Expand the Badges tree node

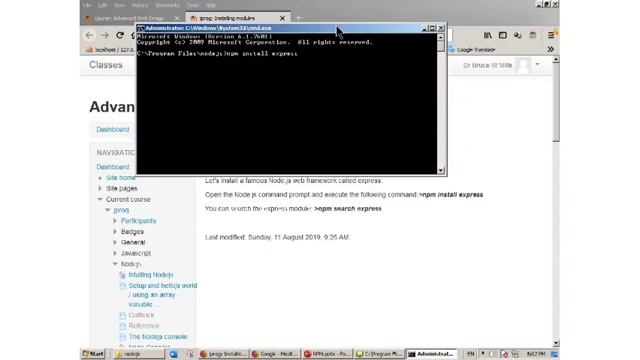click(115, 231)
